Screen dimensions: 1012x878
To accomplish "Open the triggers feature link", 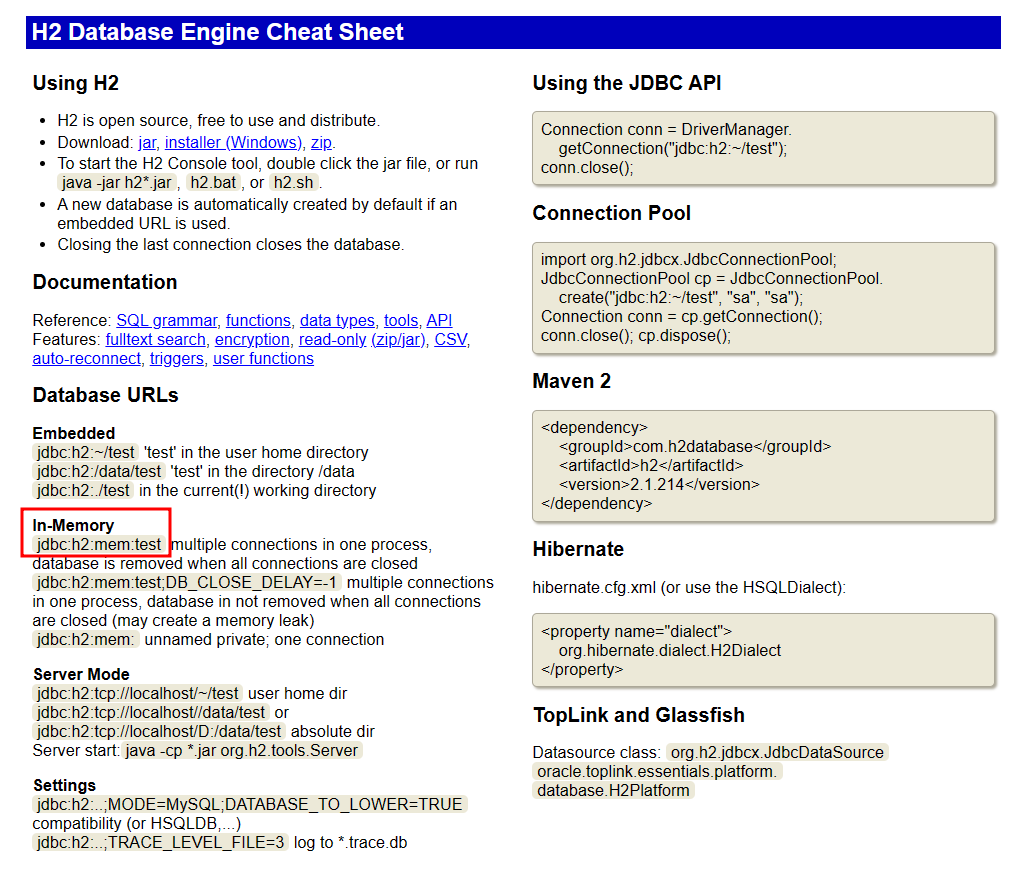I will click(177, 358).
